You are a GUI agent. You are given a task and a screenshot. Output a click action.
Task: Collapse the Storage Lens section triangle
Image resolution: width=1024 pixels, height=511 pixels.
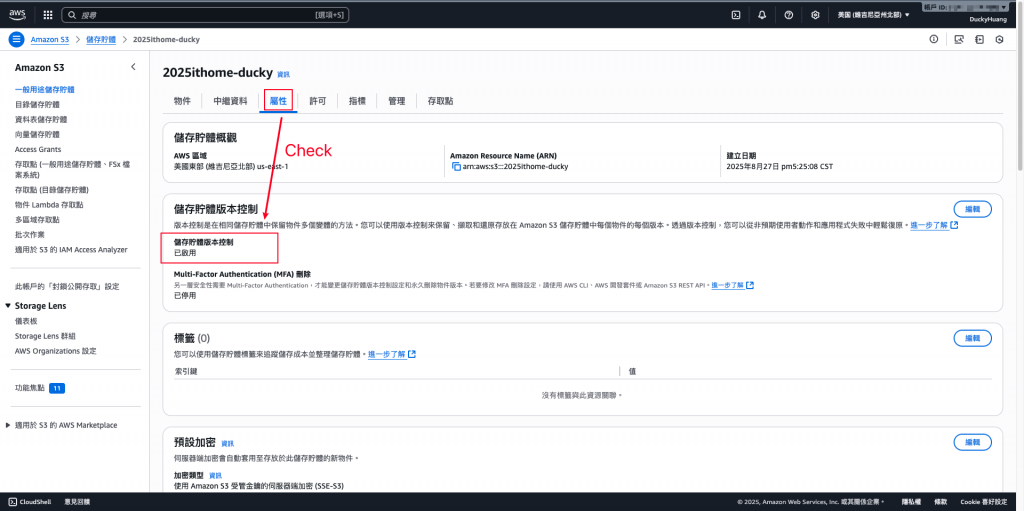pyautogui.click(x=8, y=306)
